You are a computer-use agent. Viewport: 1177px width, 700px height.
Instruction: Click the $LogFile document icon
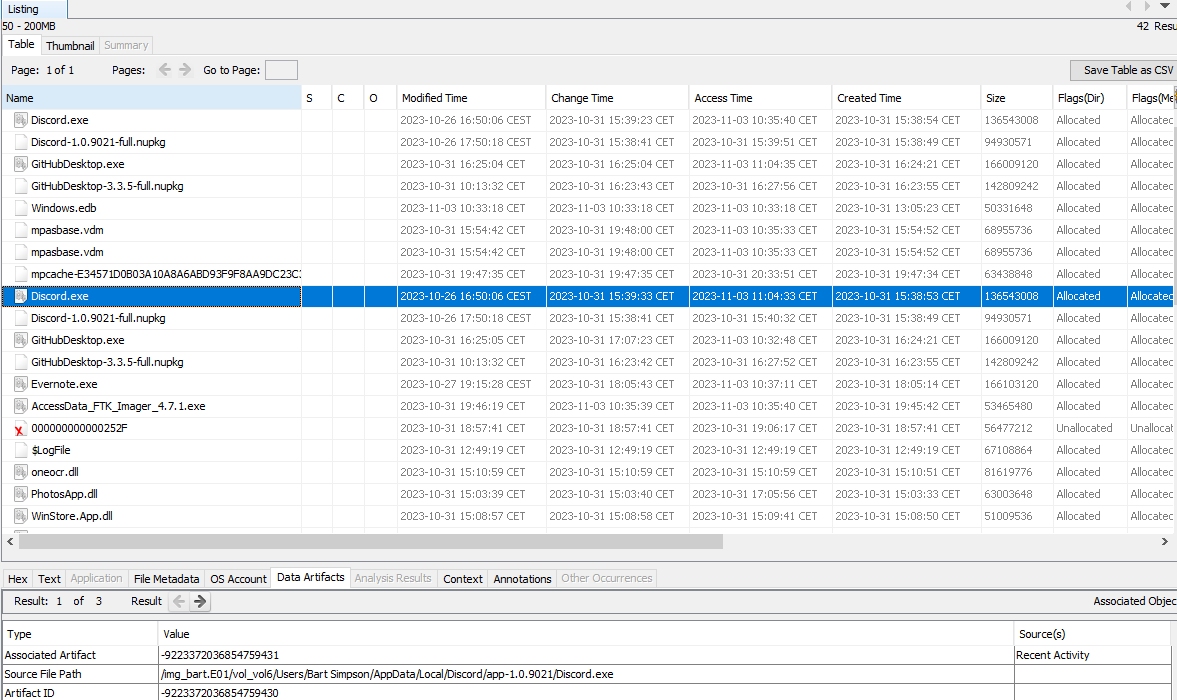tap(21, 450)
